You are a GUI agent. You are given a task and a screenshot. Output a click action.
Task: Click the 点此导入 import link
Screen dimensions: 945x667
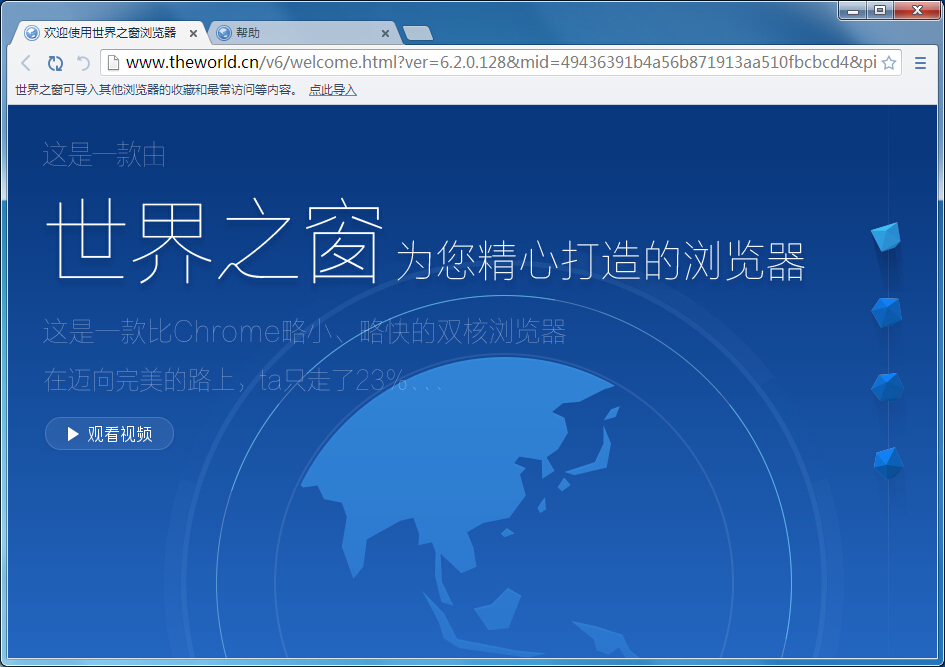point(332,90)
